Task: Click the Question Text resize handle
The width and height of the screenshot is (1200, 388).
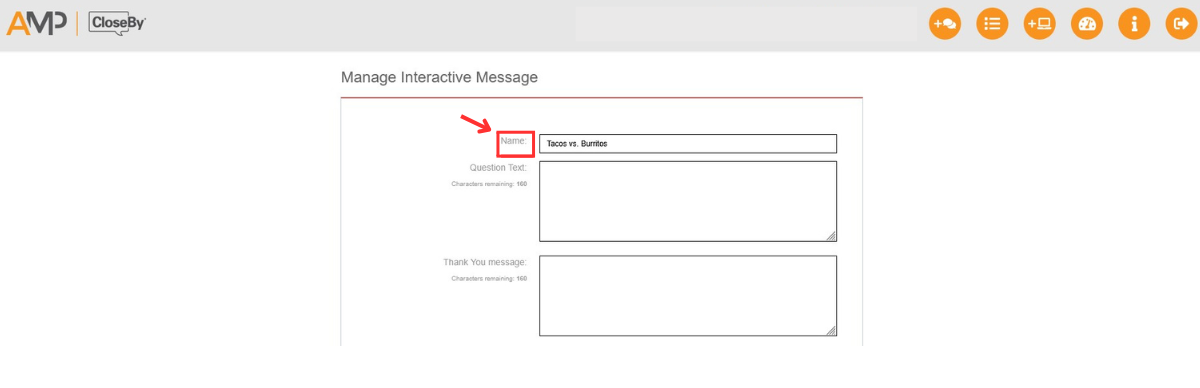Action: click(x=831, y=235)
